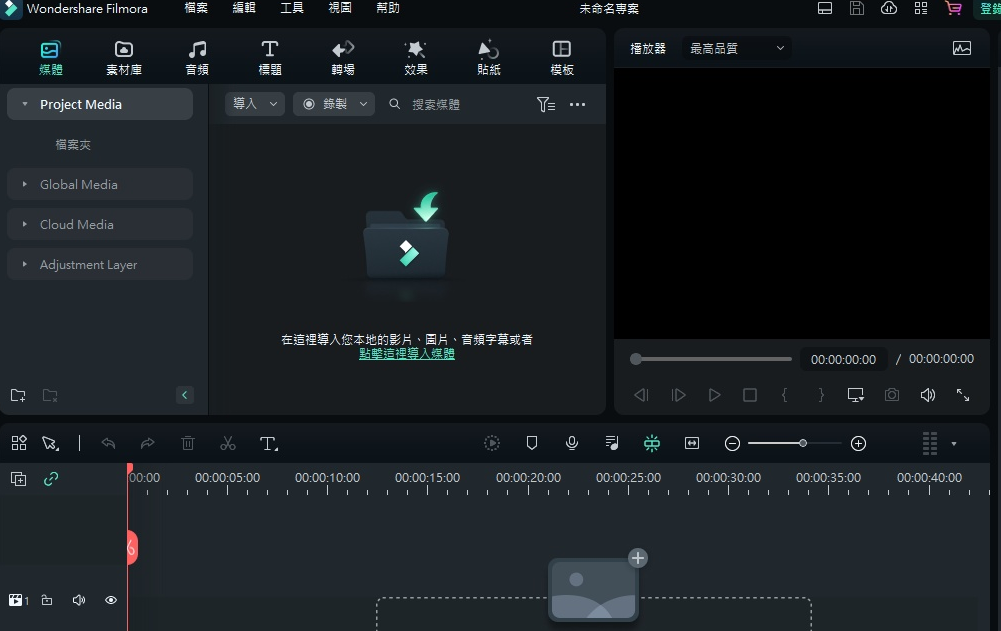This screenshot has height=631, width=1001.
Task: Open the 檔案 menu
Action: (196, 8)
